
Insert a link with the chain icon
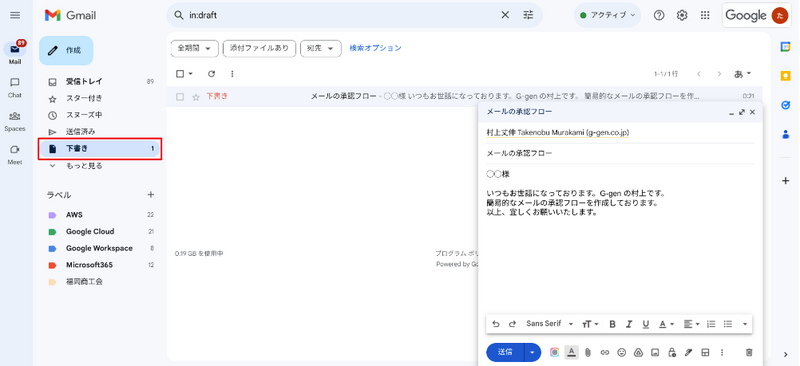coord(605,352)
